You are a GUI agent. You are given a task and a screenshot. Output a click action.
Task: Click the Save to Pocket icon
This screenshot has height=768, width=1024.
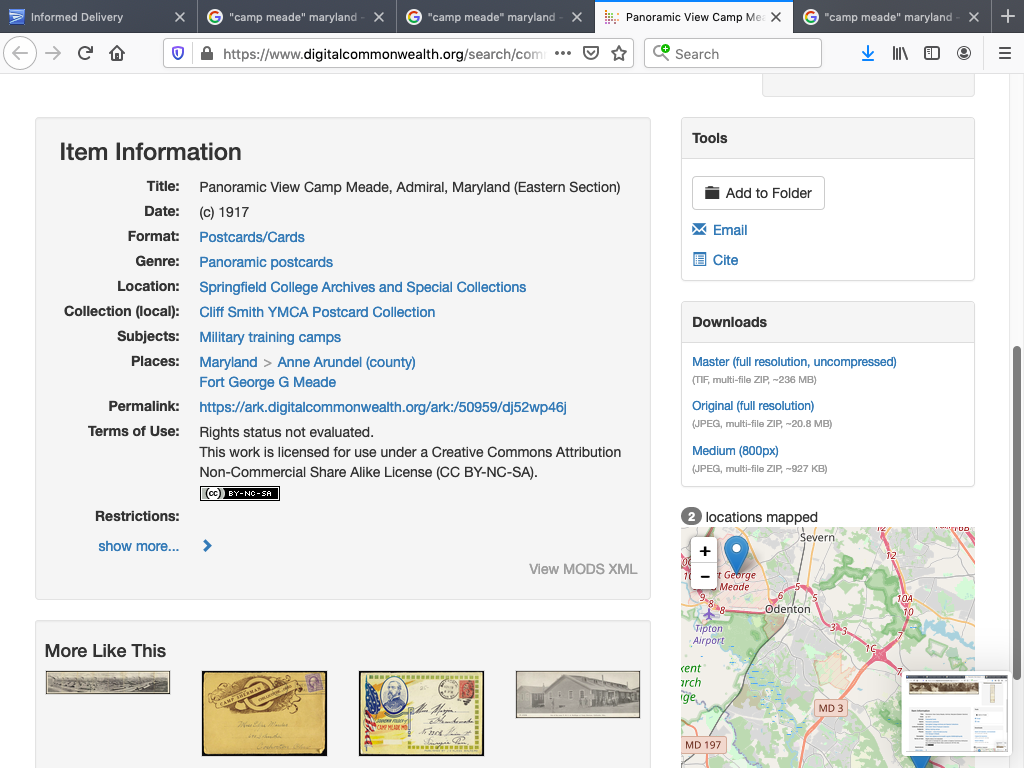591,54
